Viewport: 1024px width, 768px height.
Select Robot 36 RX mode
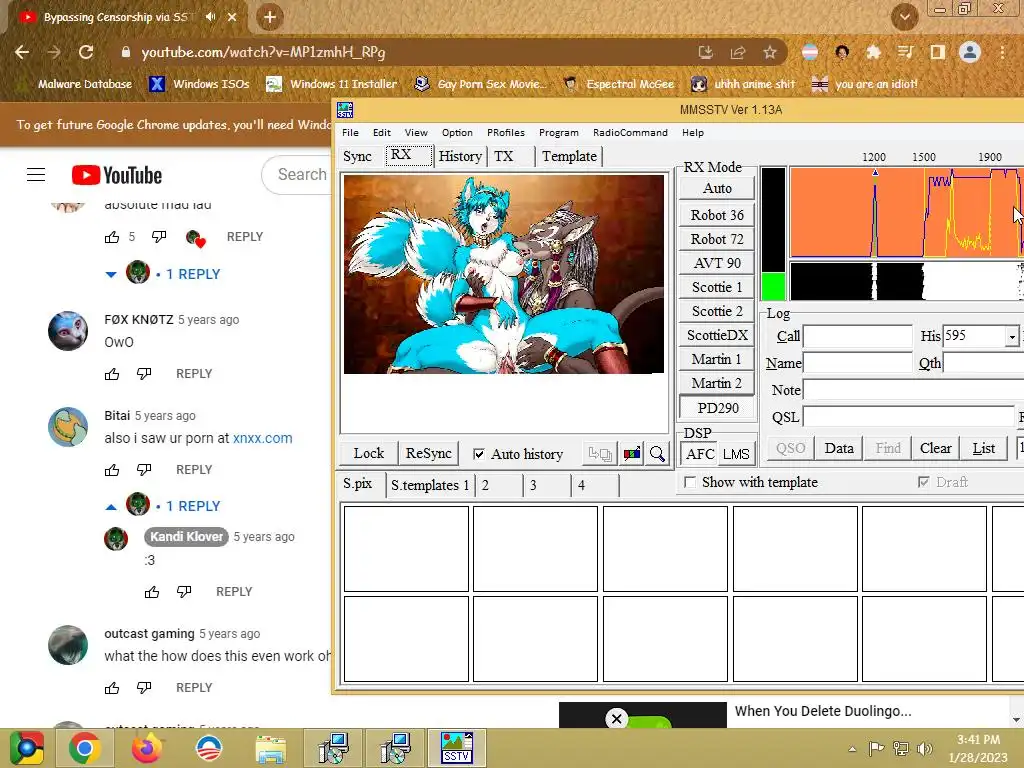click(717, 215)
